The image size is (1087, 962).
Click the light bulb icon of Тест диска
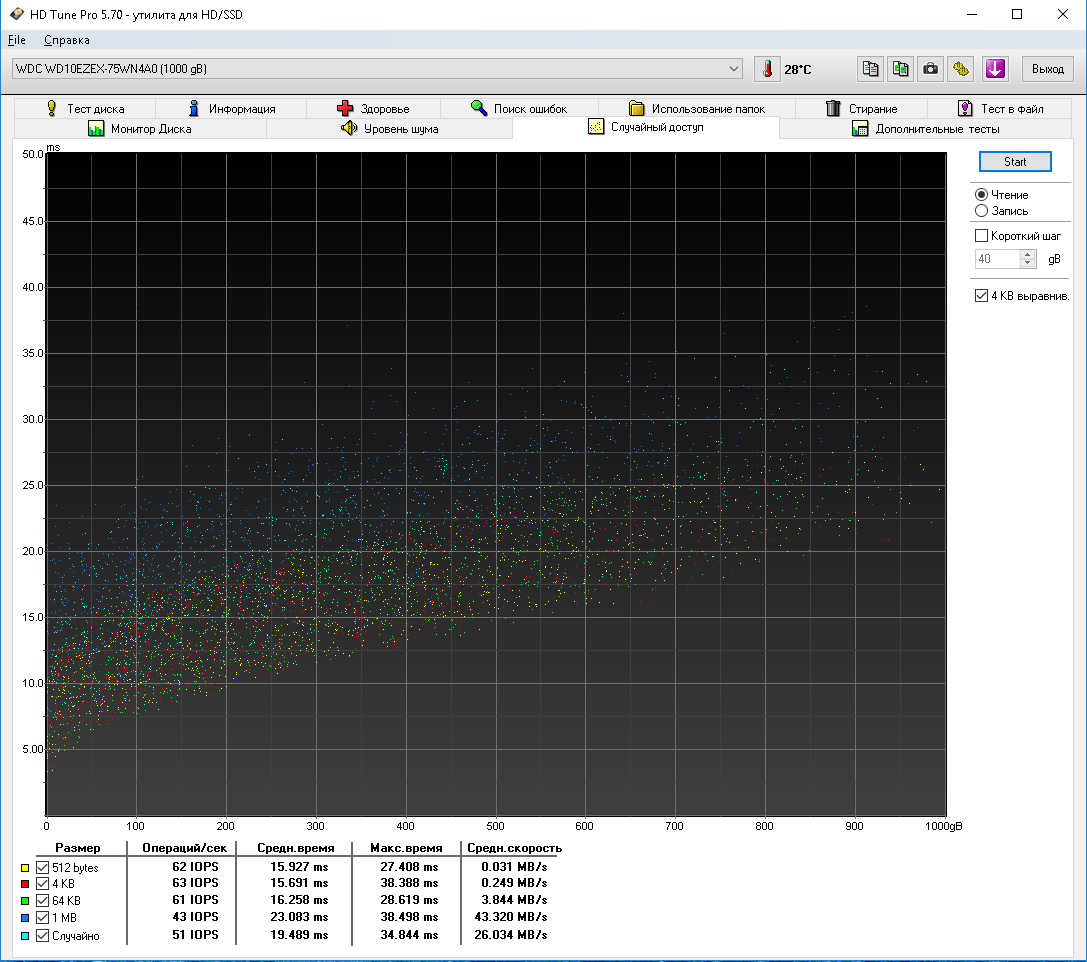click(52, 108)
